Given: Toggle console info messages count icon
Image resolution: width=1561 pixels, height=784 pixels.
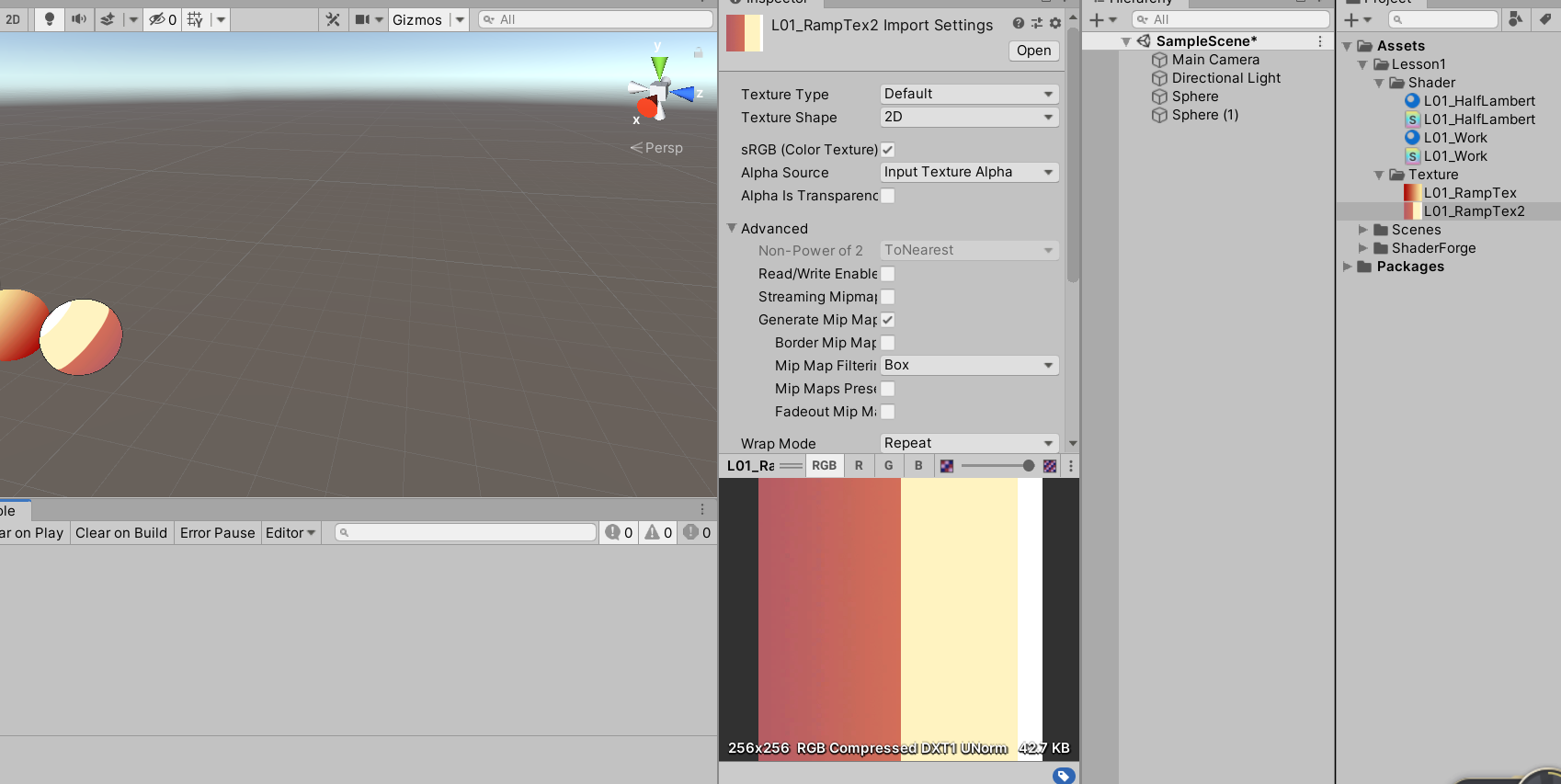Looking at the screenshot, I should click(x=619, y=533).
